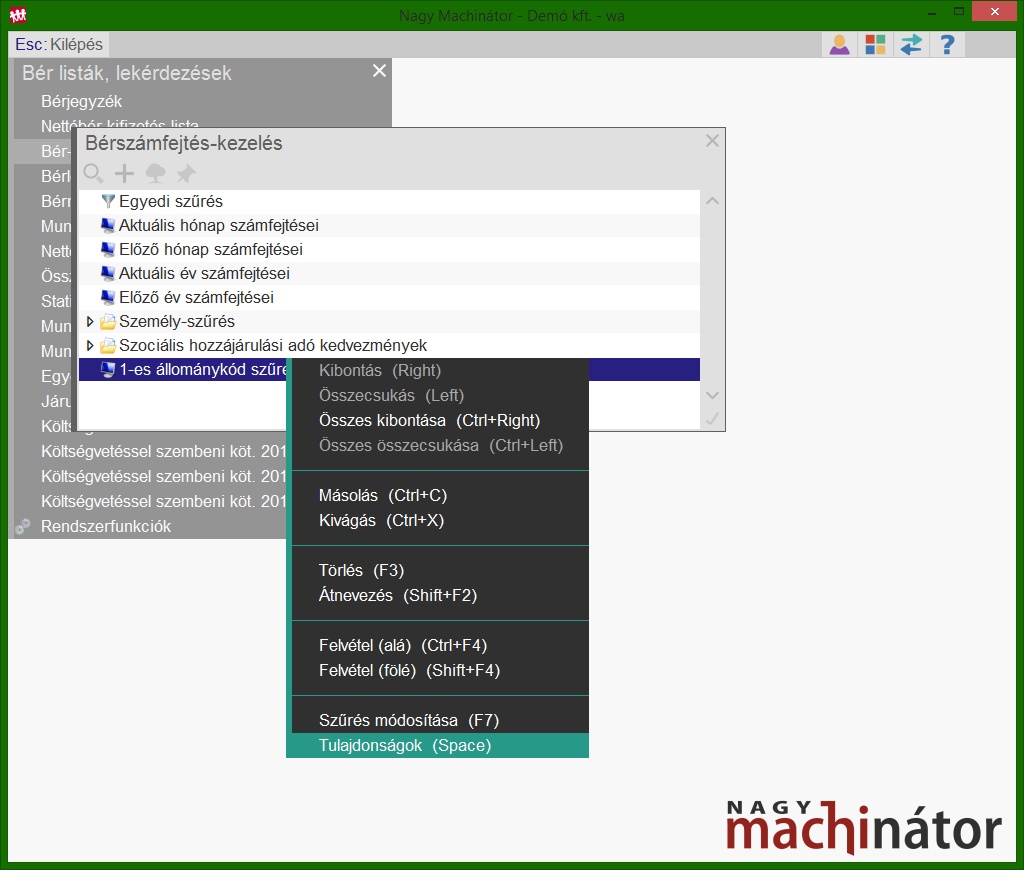Select Egyedi szűrés row
Image resolution: width=1024 pixels, height=870 pixels.
(x=389, y=201)
